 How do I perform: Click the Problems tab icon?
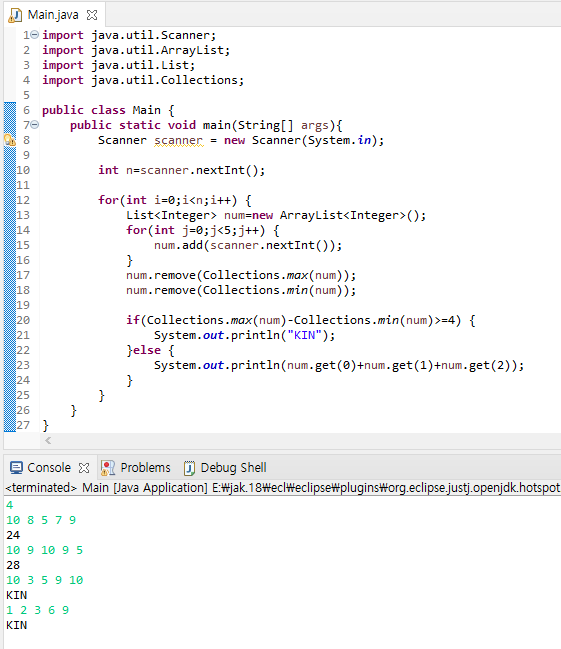tap(108, 468)
